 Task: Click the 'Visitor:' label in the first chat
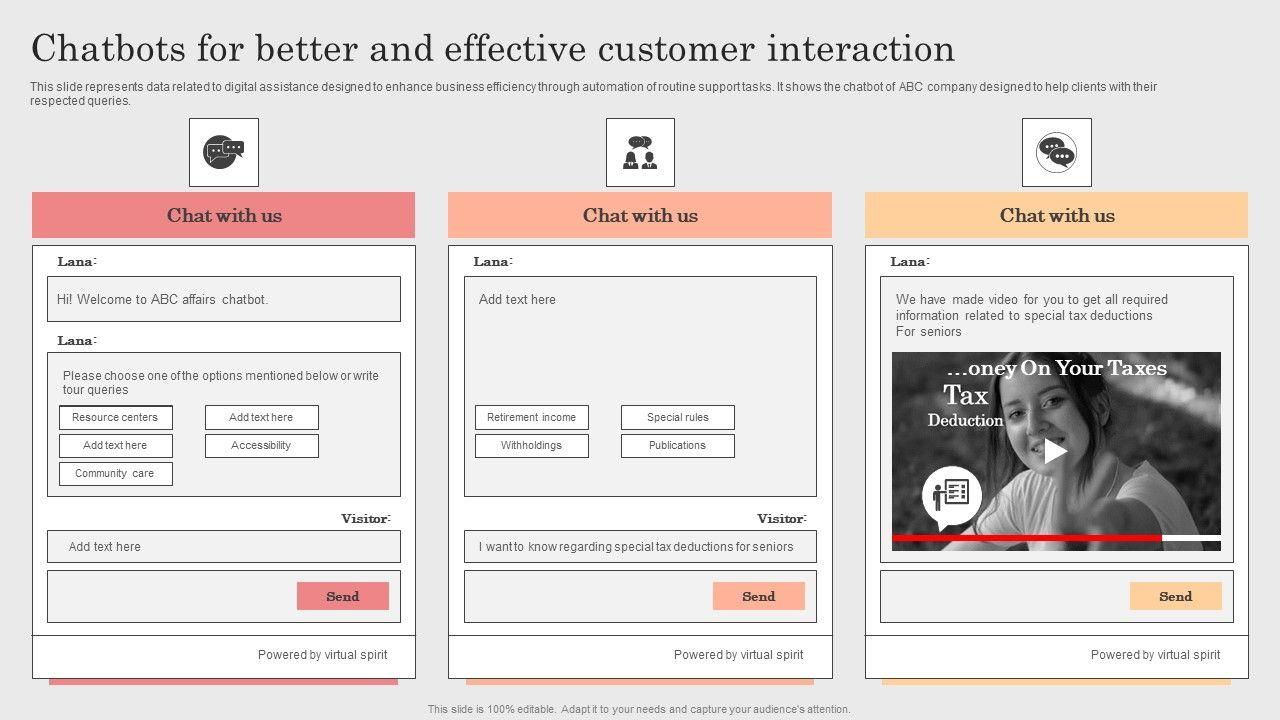366,518
